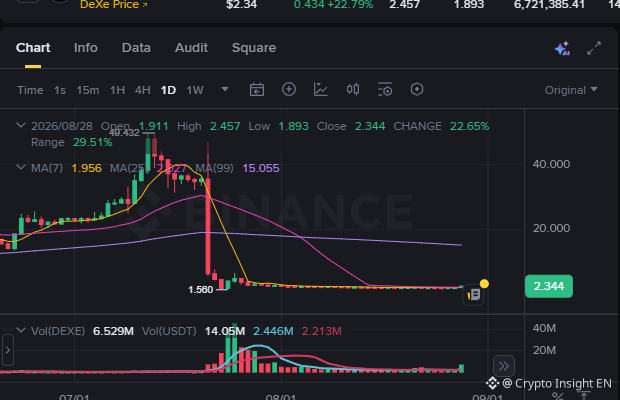Collapse the OHLC date info row chevron

point(21,126)
